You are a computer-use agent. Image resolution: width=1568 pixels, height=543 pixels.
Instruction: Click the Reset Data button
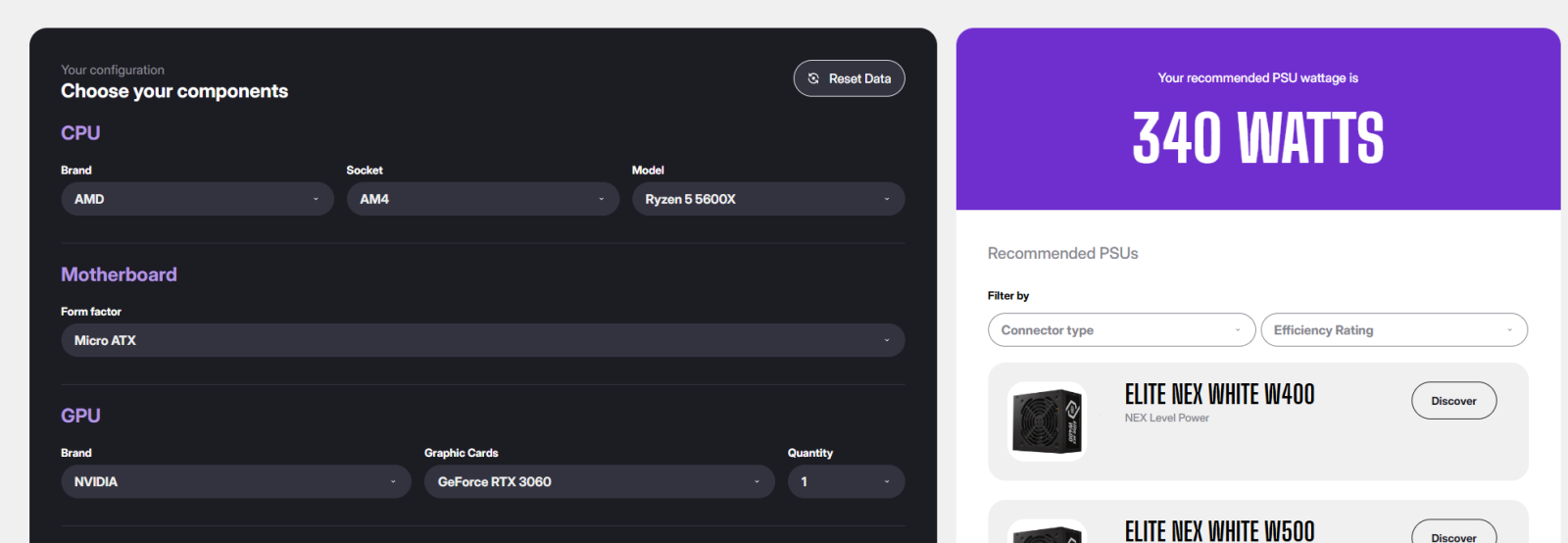coord(849,78)
